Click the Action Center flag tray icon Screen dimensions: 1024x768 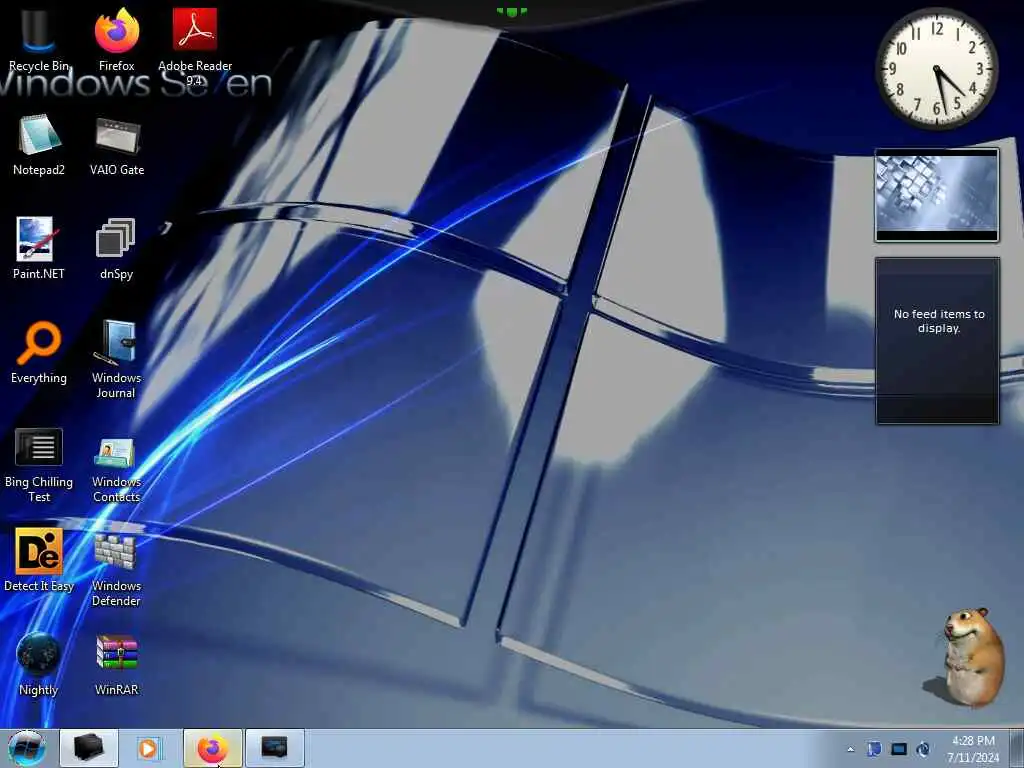click(874, 748)
